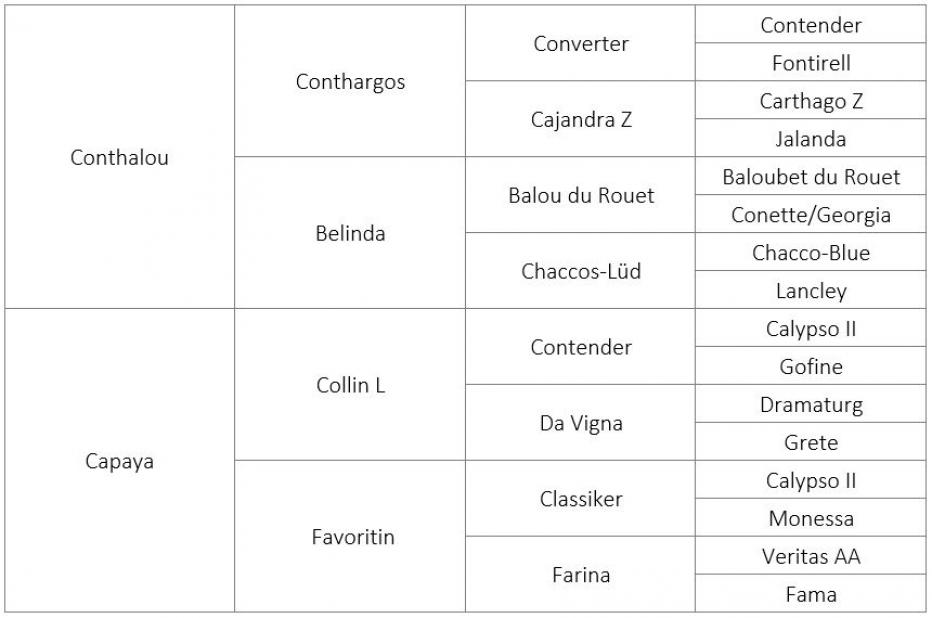Select the Favoritin cell
932x618 pixels.
pyautogui.click(x=350, y=537)
